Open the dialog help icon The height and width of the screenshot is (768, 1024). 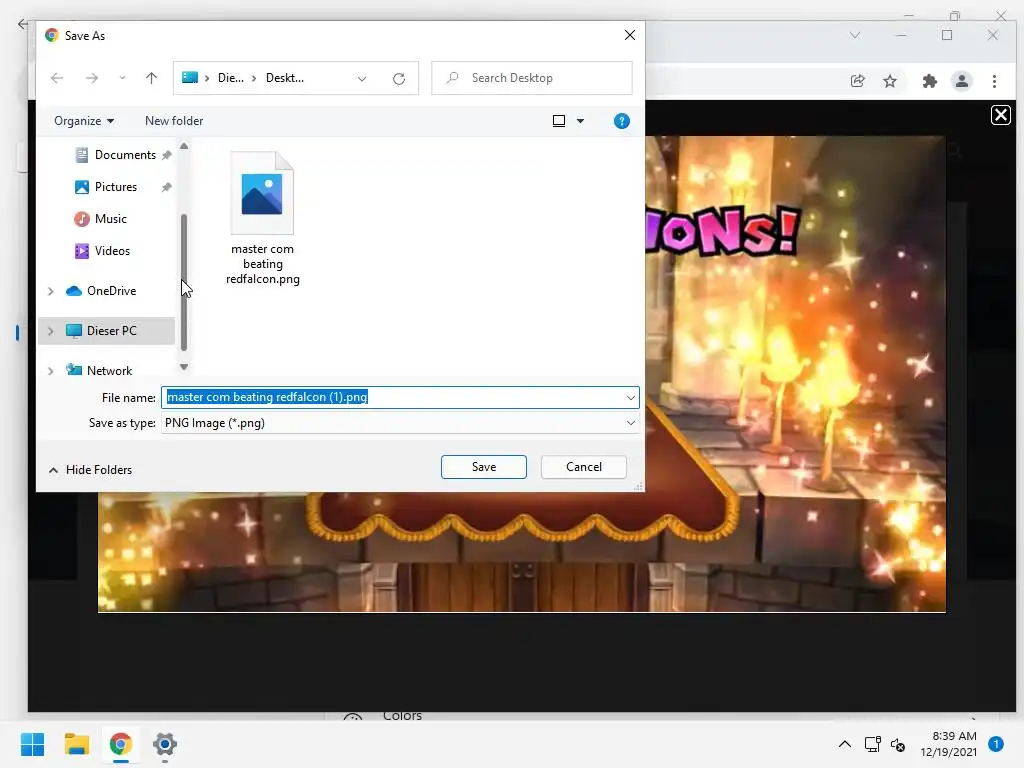[622, 121]
